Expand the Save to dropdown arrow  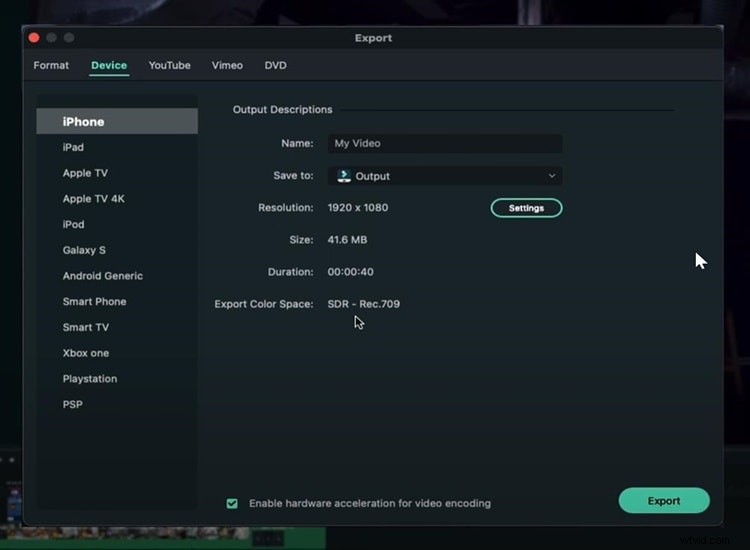click(551, 176)
